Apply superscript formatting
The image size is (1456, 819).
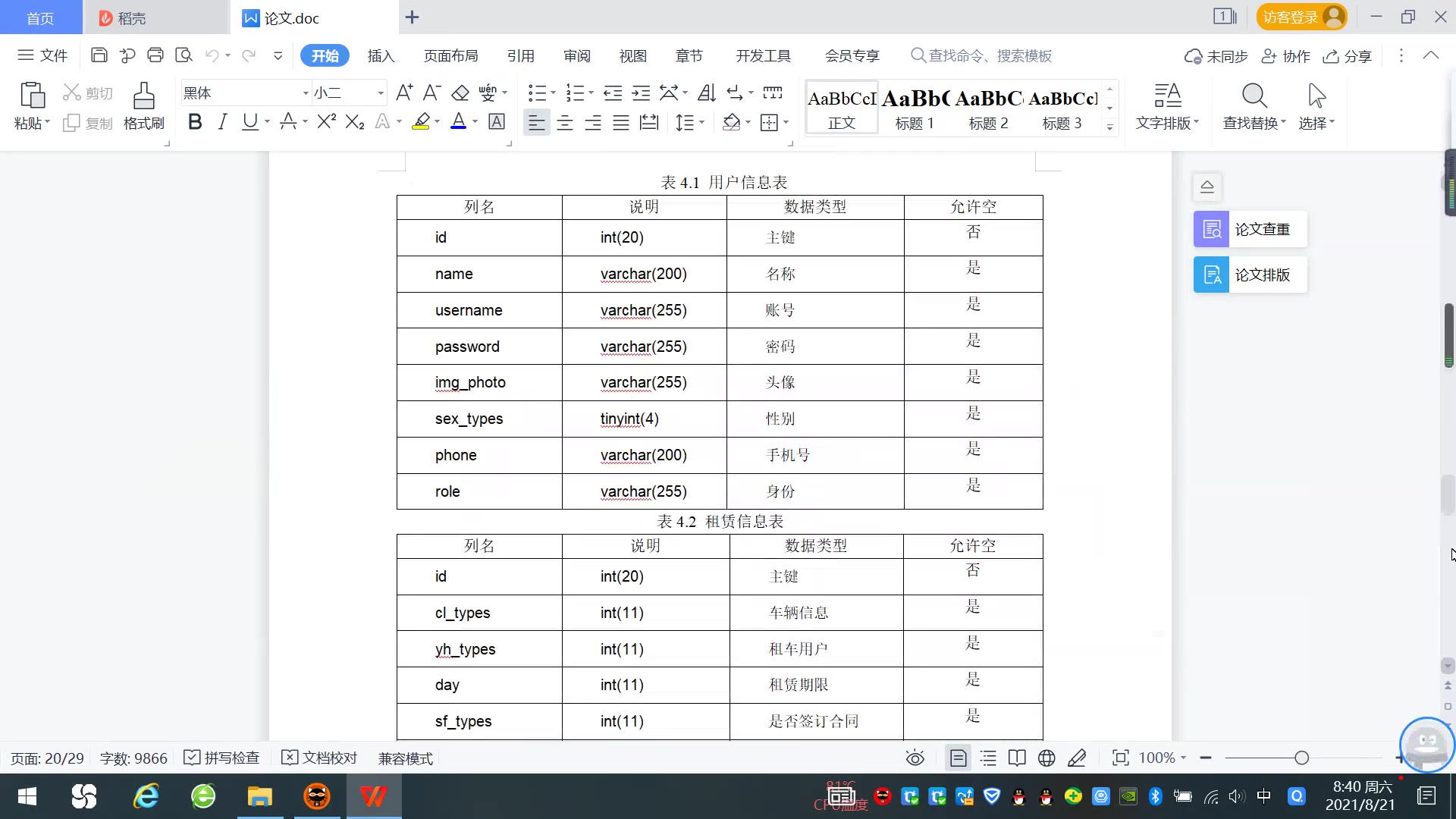pos(327,121)
